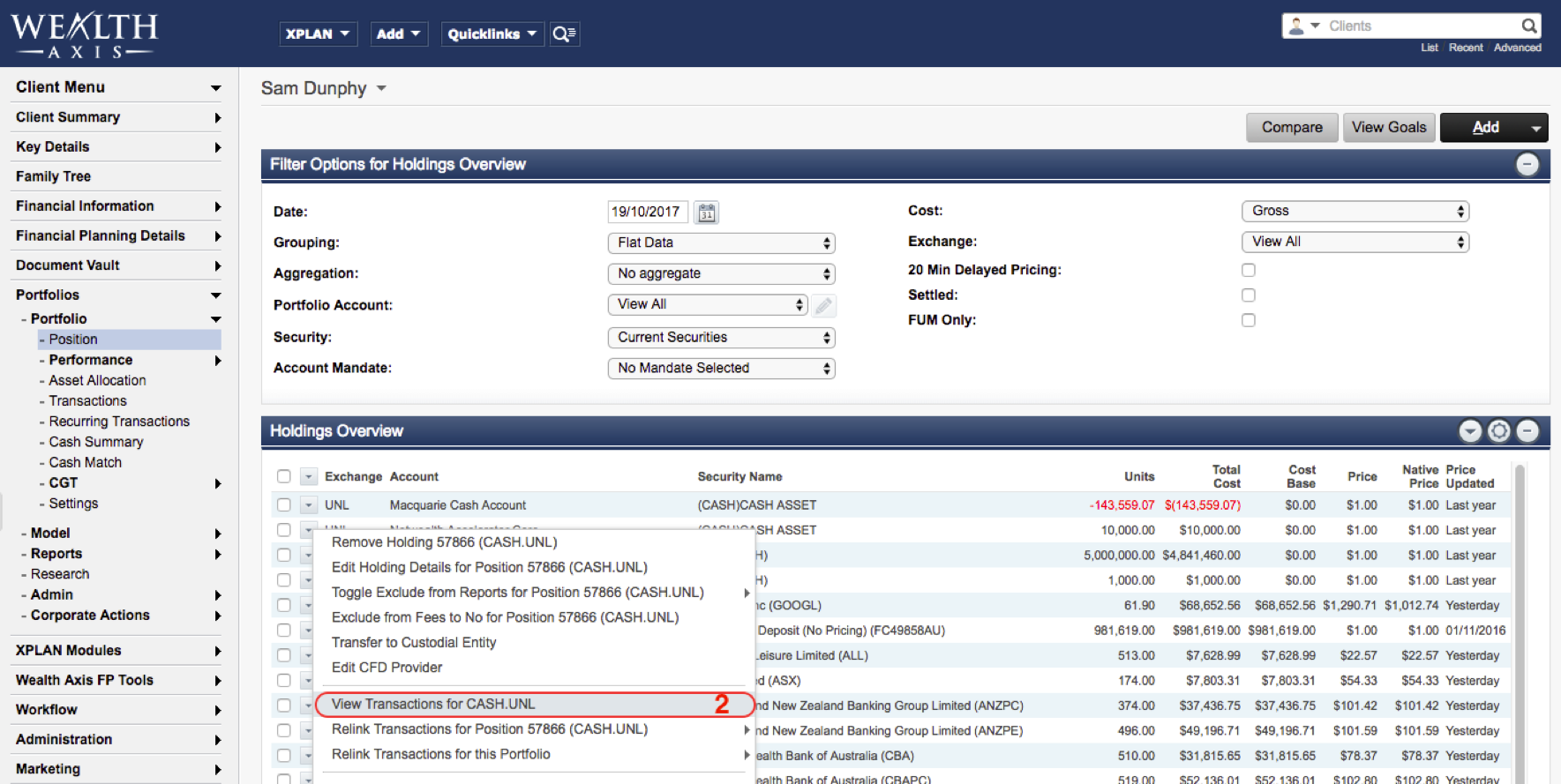Open the Add dropdown in top bar
The height and width of the screenshot is (784, 1561).
click(399, 34)
